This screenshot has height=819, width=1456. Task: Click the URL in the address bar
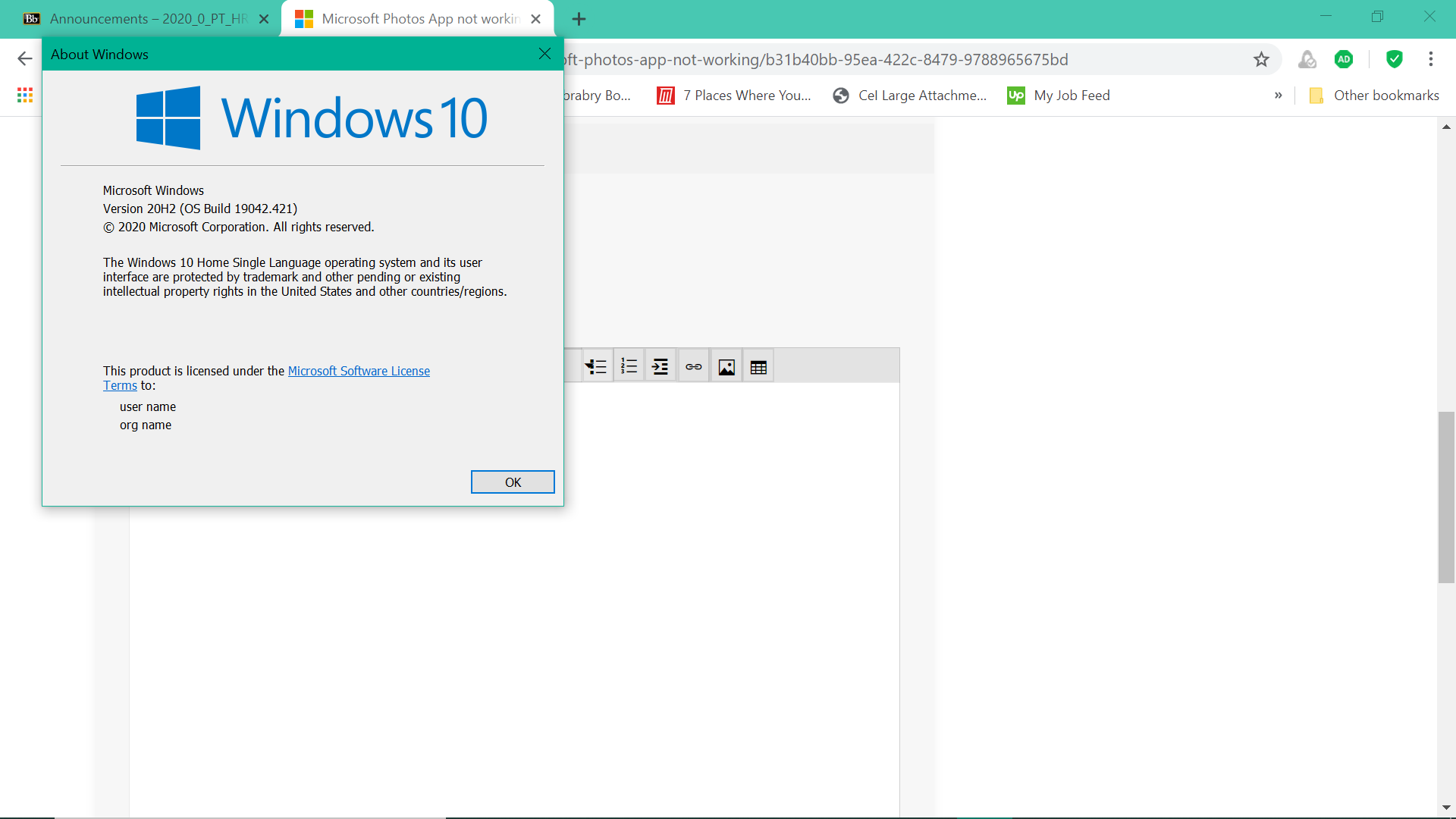pyautogui.click(x=815, y=59)
